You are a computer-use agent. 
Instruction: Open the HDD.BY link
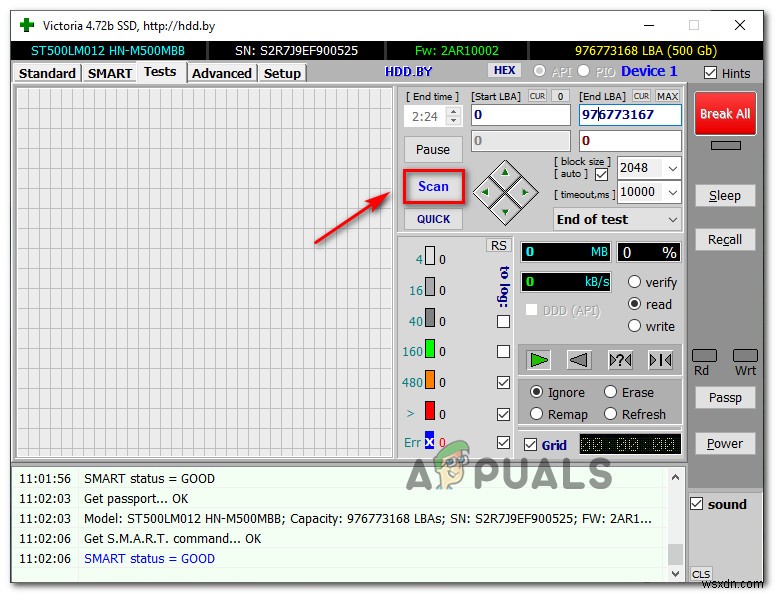tap(408, 72)
